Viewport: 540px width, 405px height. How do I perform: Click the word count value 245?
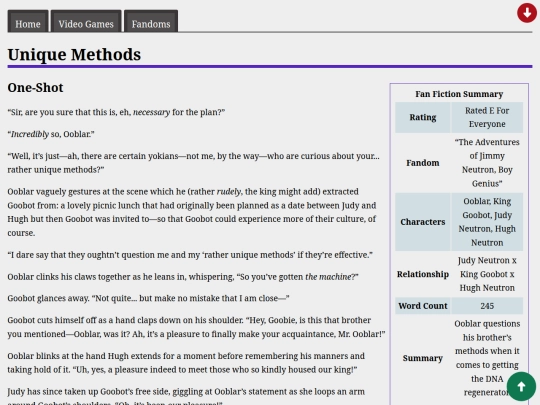487,306
